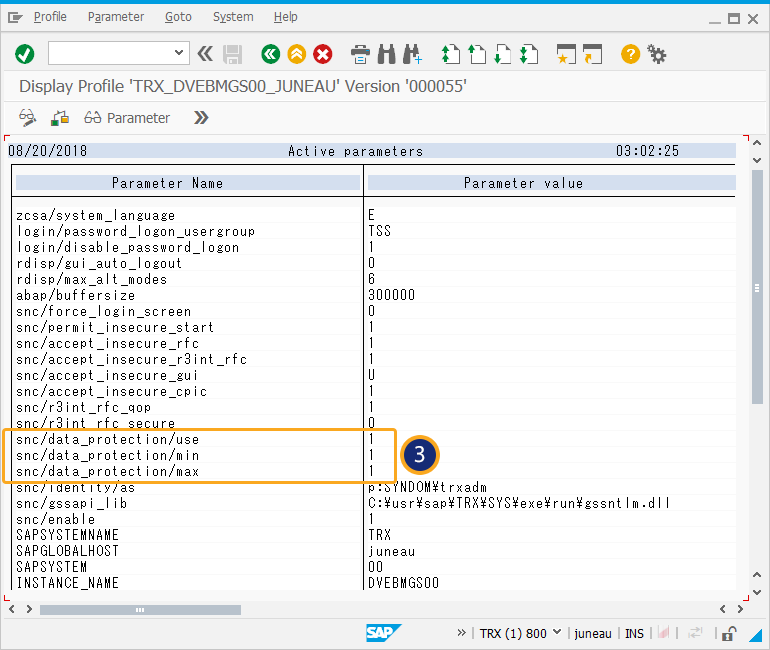Click the value 300000
The width and height of the screenshot is (770, 650).
pos(391,295)
